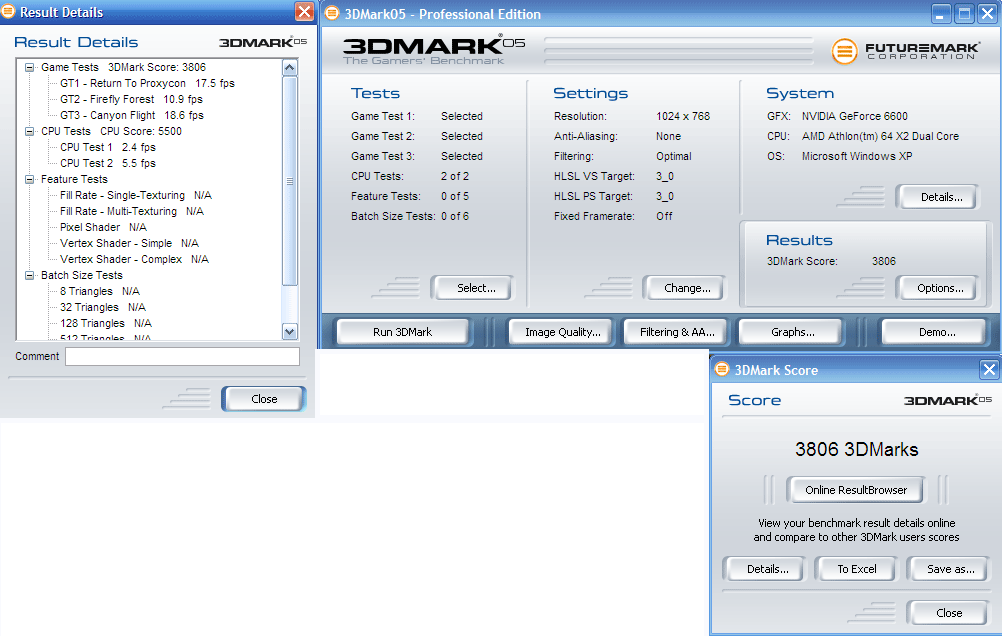Open results Options... button
Screen dimensions: 1002x636
(937, 288)
